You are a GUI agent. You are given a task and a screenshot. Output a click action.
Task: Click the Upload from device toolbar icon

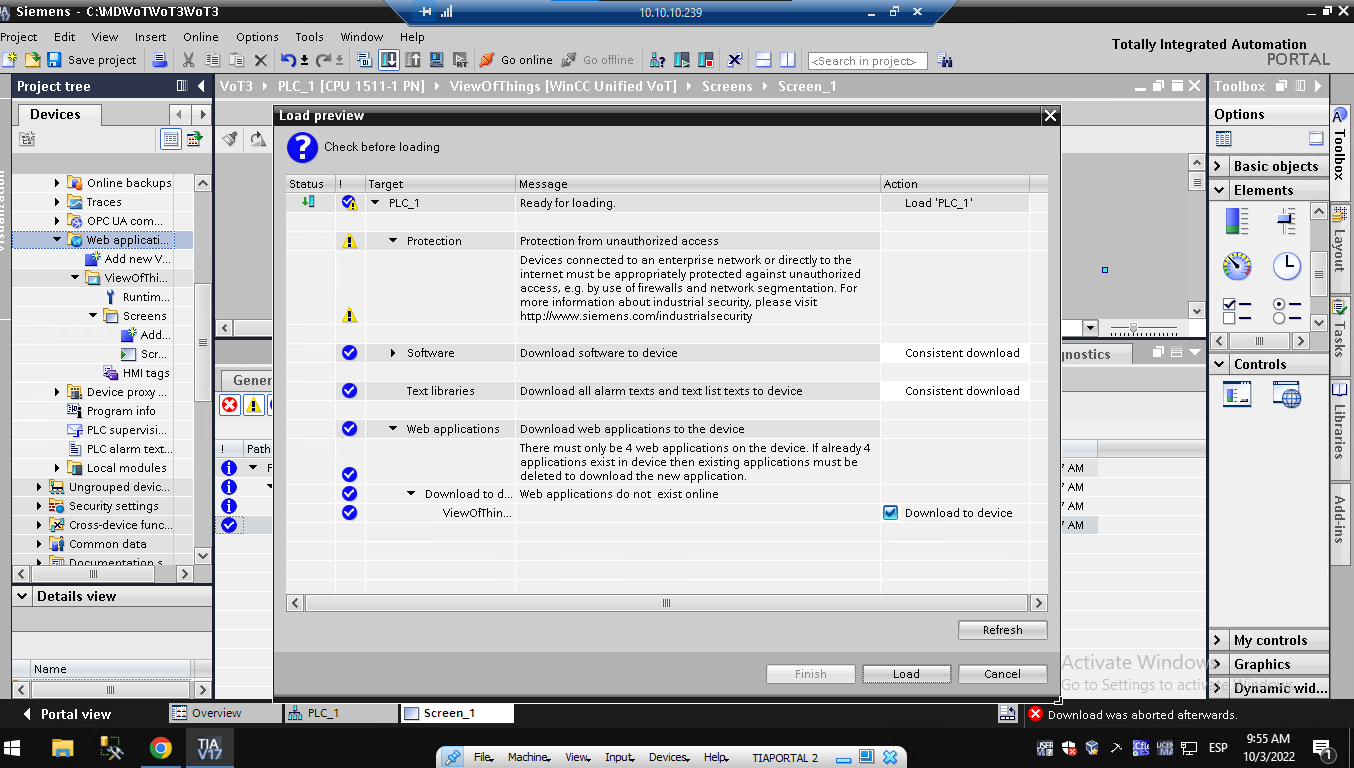click(412, 60)
